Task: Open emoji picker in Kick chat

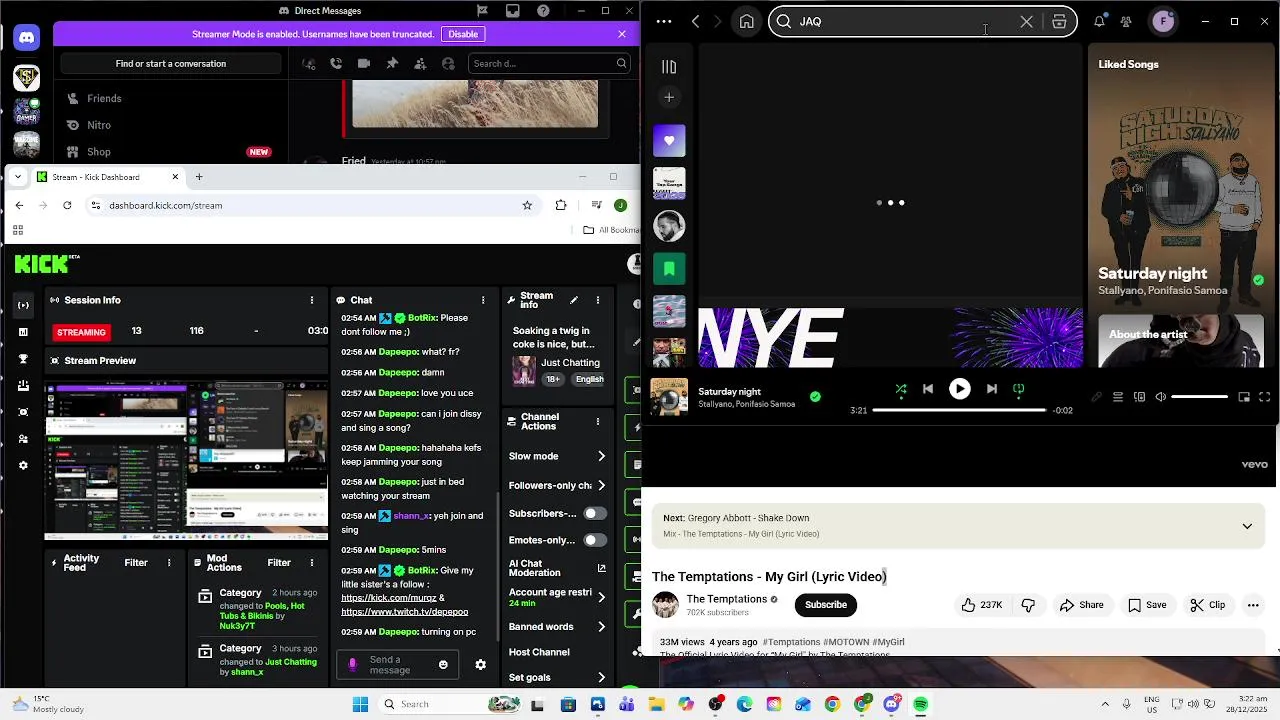Action: click(x=443, y=665)
